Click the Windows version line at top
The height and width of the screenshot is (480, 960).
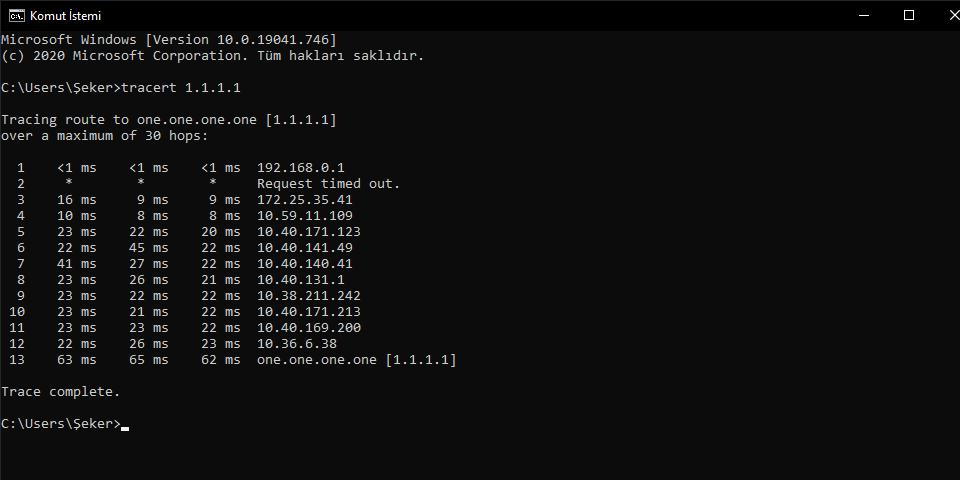pos(169,40)
